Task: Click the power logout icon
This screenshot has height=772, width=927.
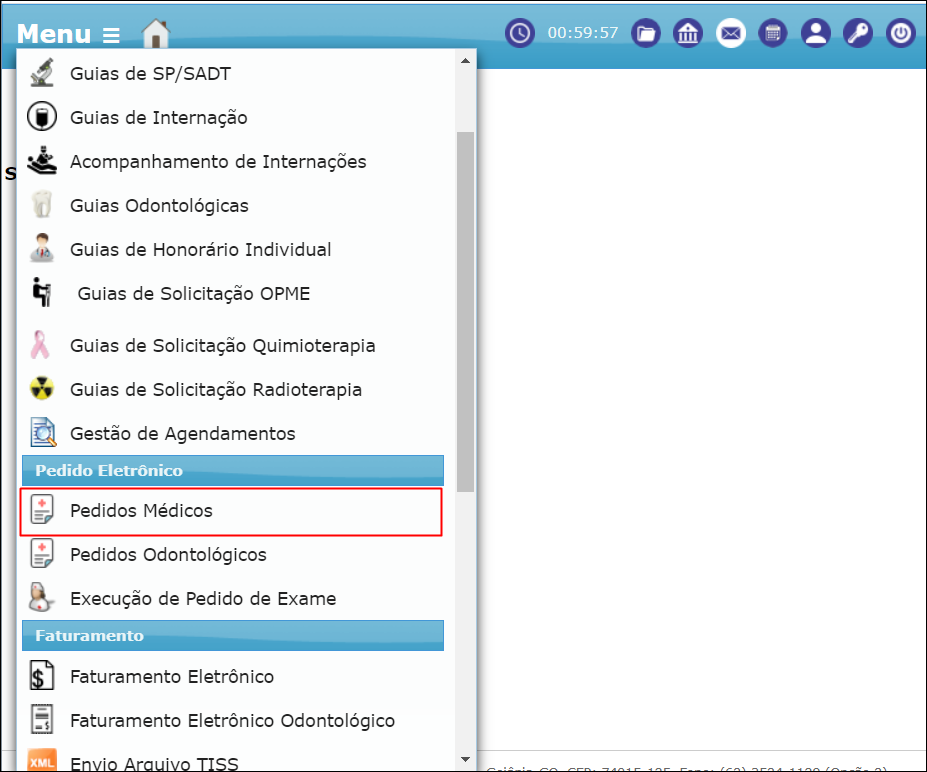Action: coord(901,33)
